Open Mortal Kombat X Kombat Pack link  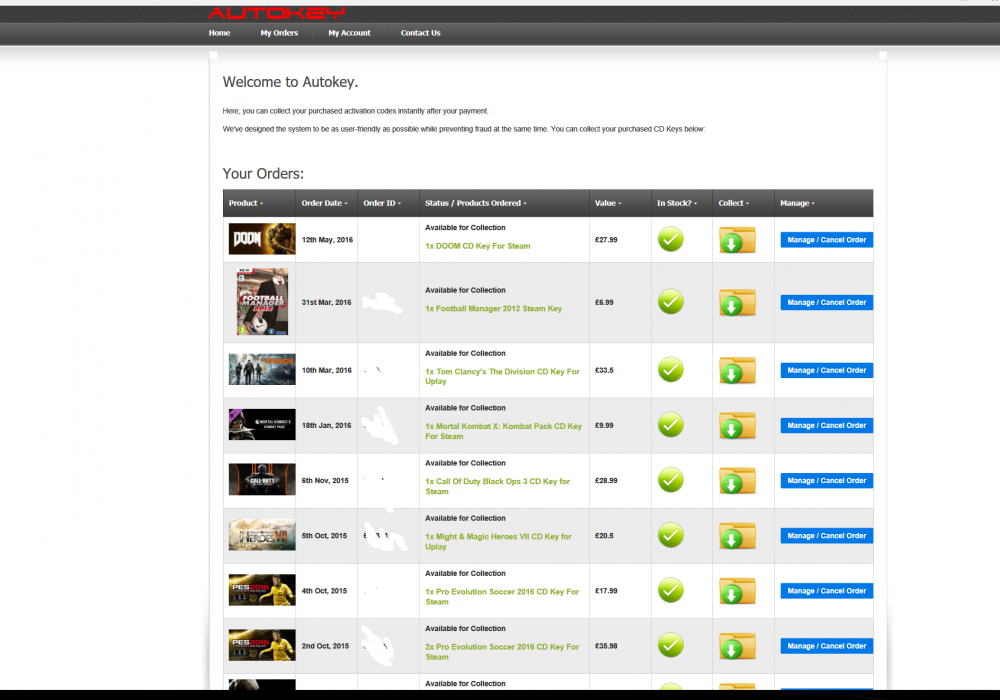(503, 431)
